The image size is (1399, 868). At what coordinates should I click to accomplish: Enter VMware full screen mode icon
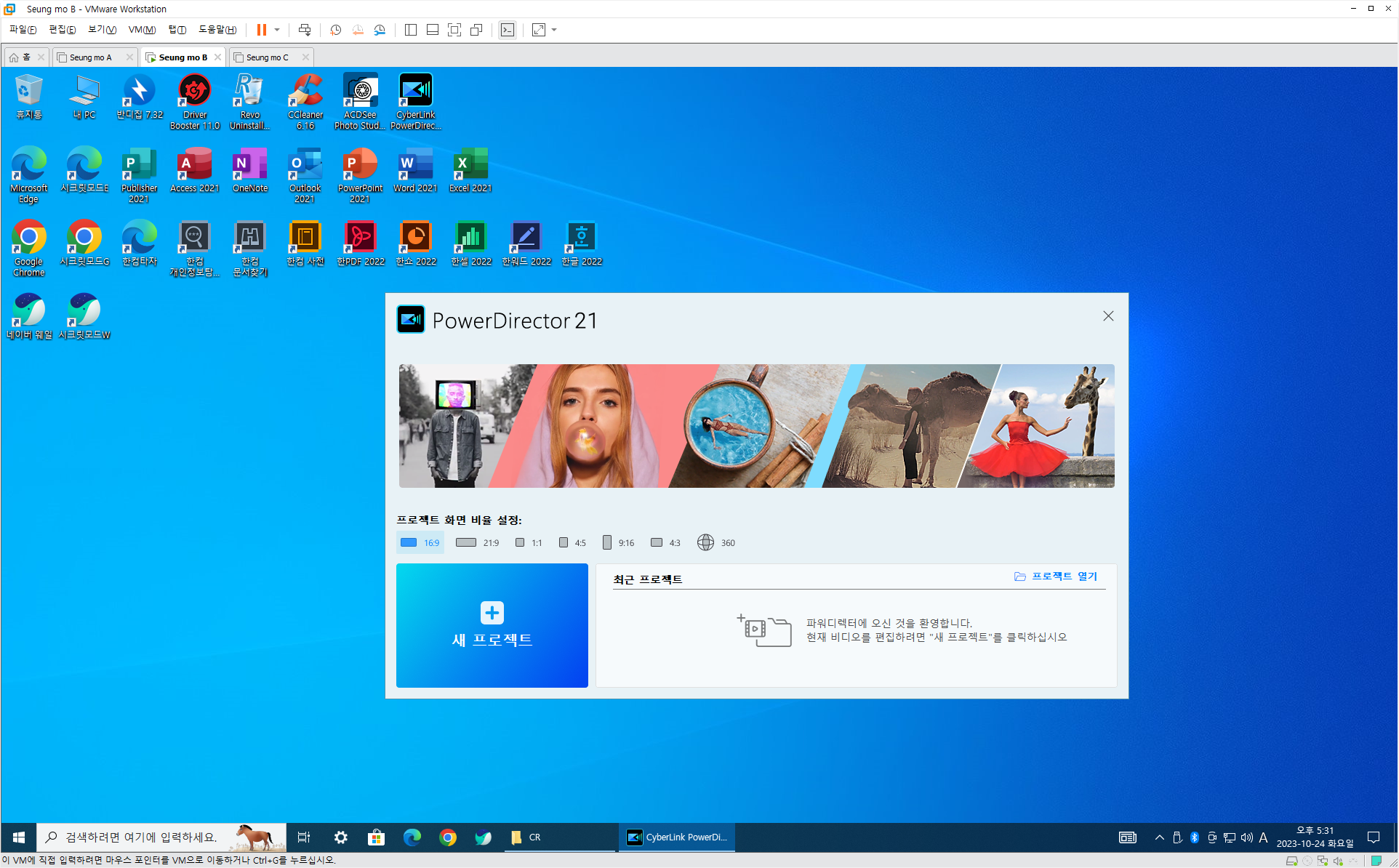pyautogui.click(x=454, y=30)
